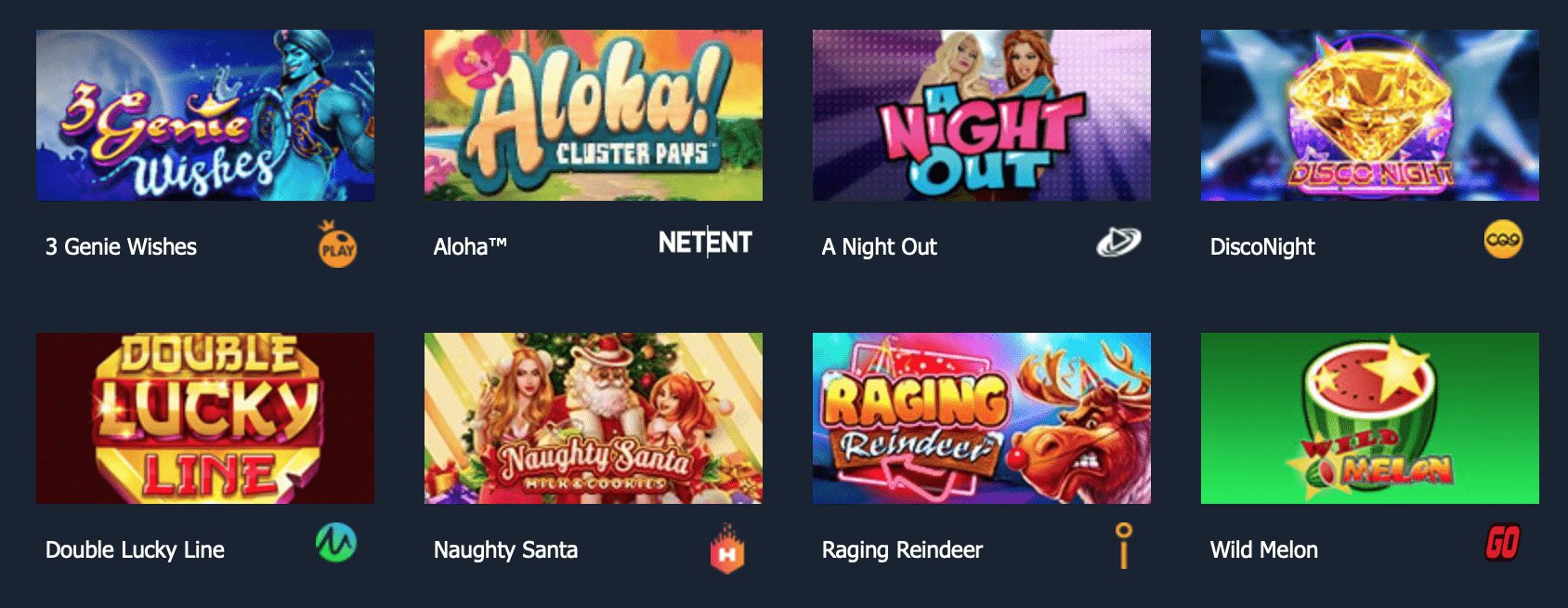Launch the Naughty Santa game image
Image resolution: width=1568 pixels, height=608 pixels.
point(594,418)
